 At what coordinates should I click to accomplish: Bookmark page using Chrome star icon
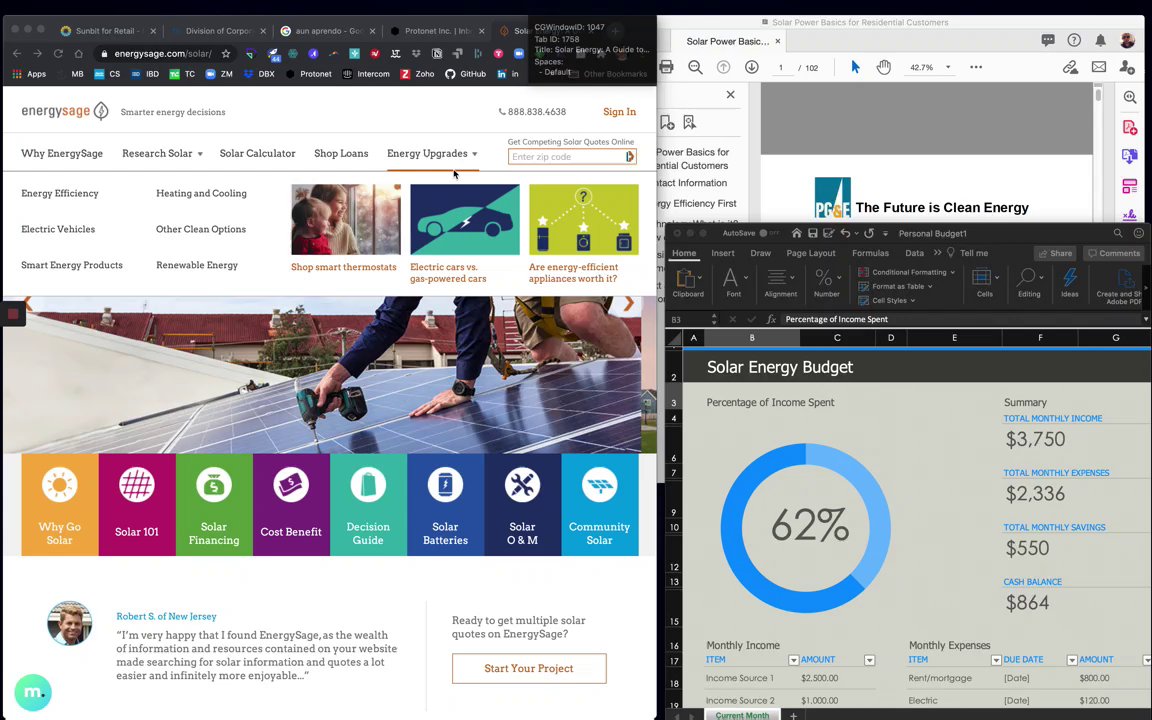pyautogui.click(x=226, y=54)
